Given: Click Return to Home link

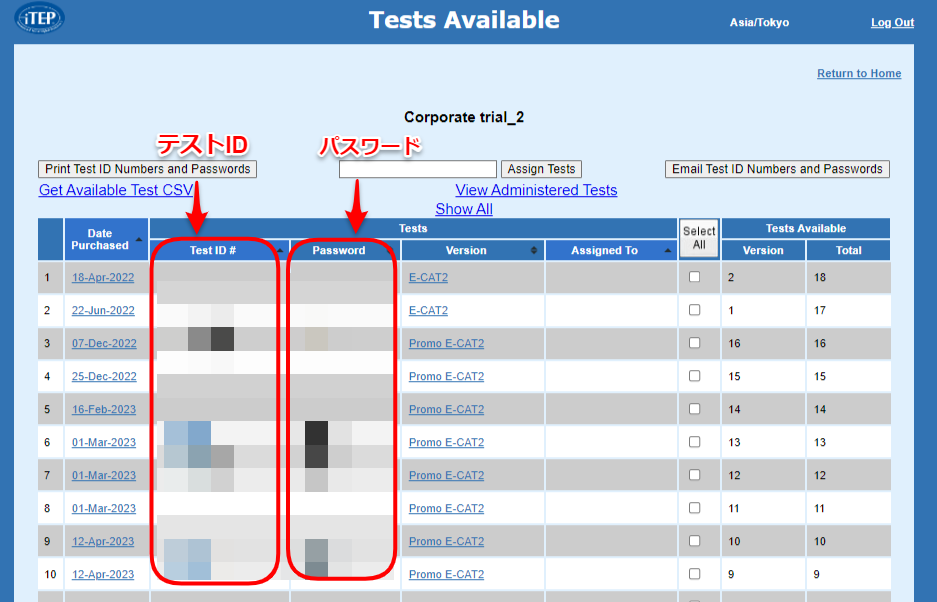Looking at the screenshot, I should pos(859,74).
